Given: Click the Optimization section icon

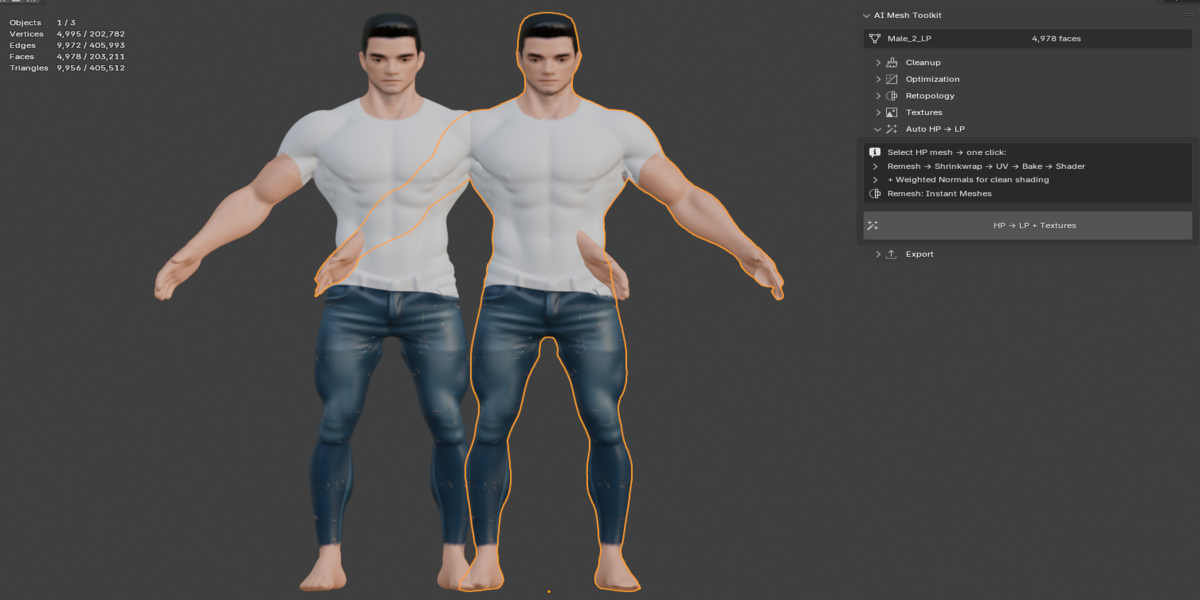Looking at the screenshot, I should click(x=892, y=79).
